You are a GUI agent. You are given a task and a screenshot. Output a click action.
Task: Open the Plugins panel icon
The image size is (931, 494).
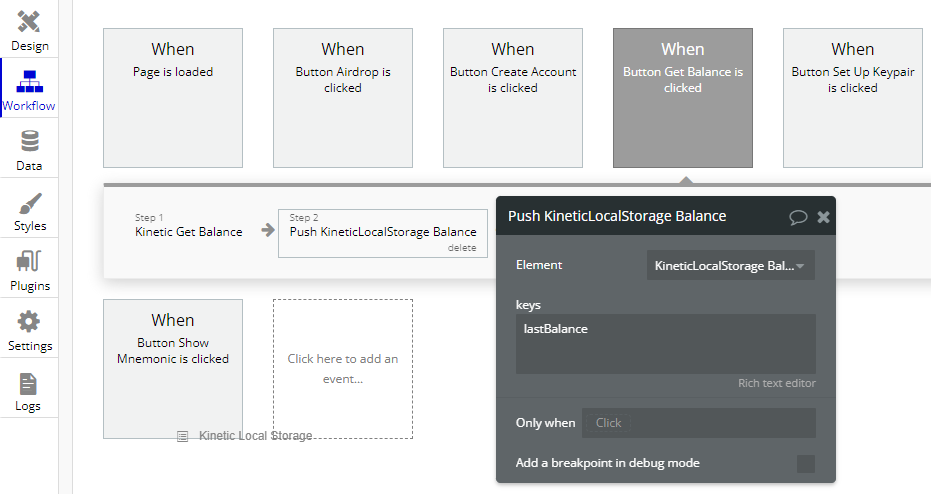29,262
